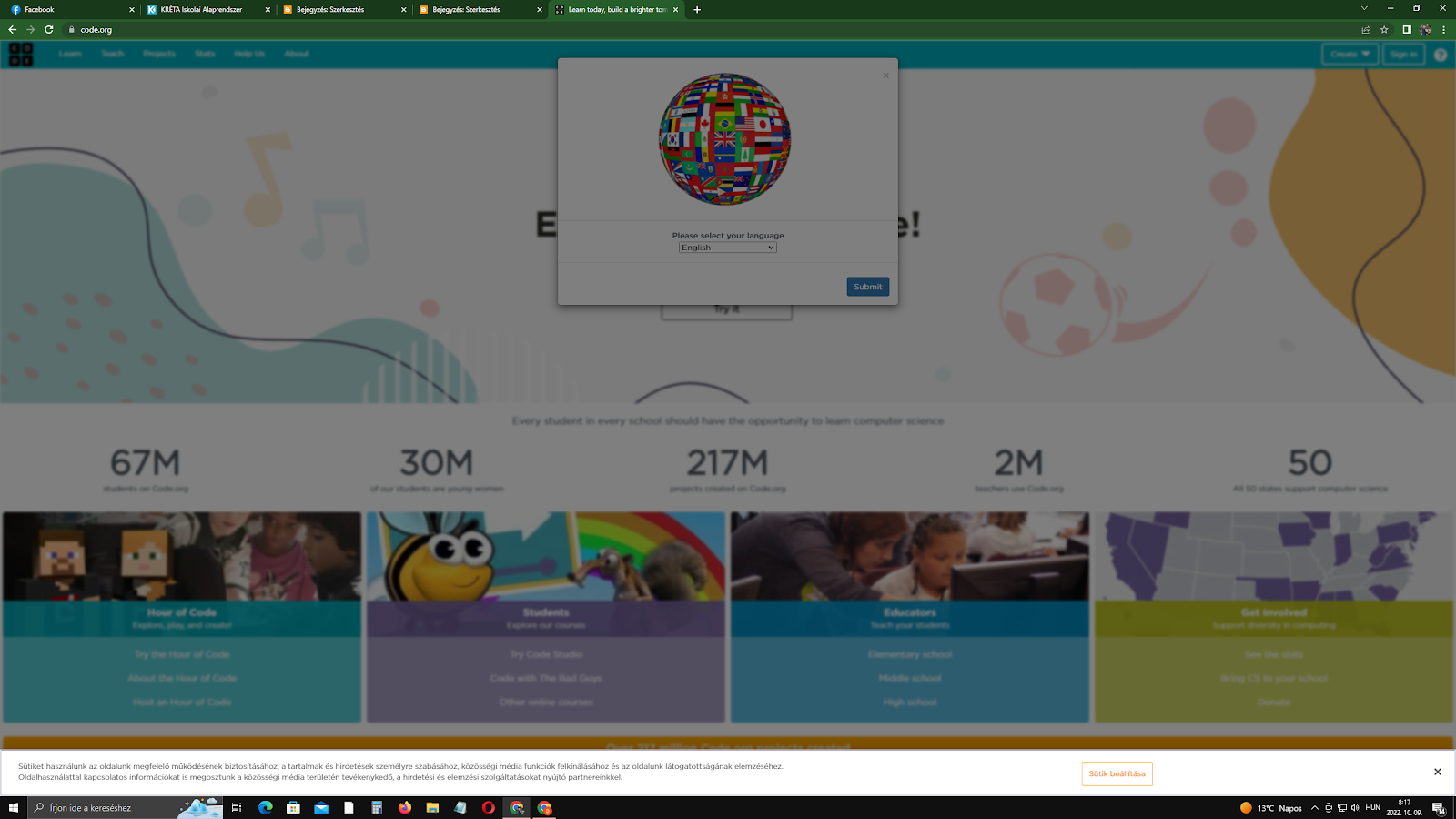This screenshot has height=819, width=1456.
Task: Launch Microsoft Edge from the taskbar
Action: click(266, 807)
